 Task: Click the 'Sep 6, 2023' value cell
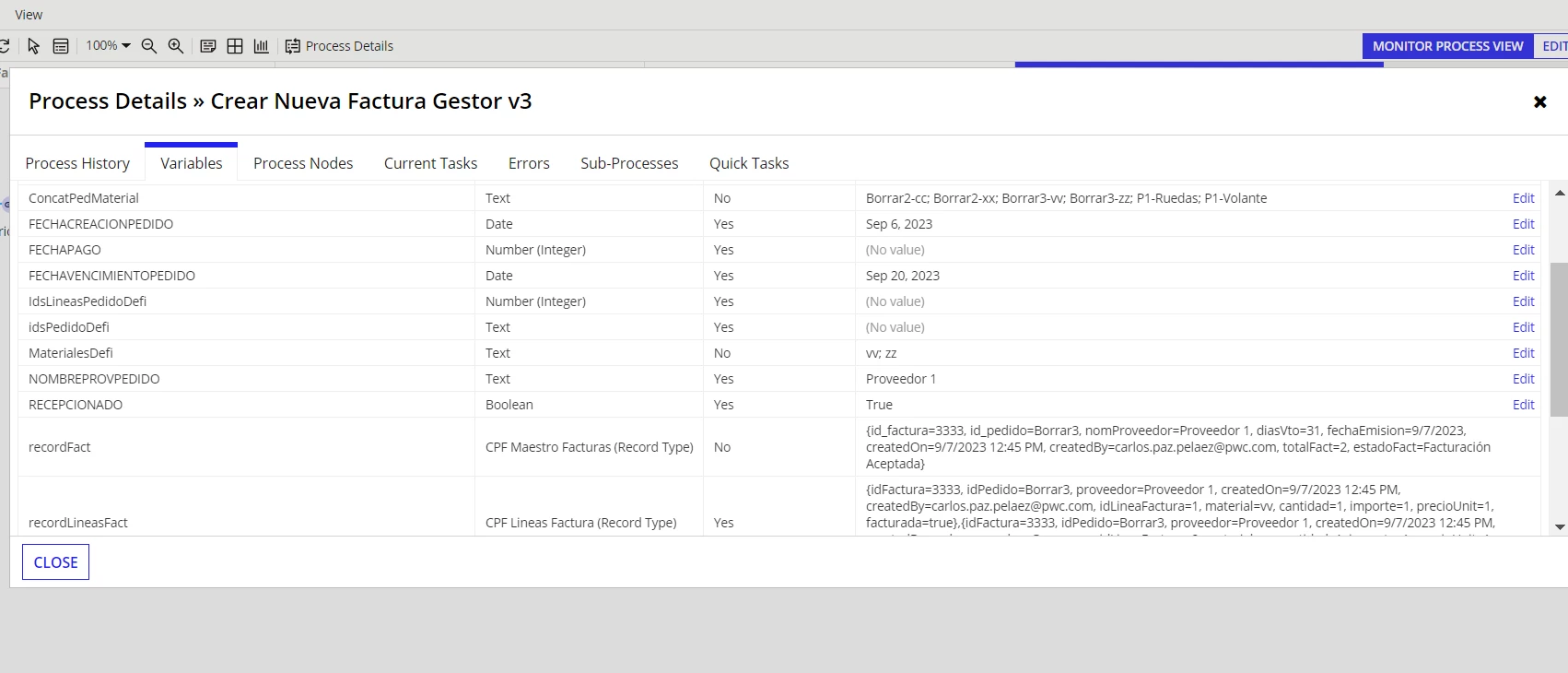(899, 224)
